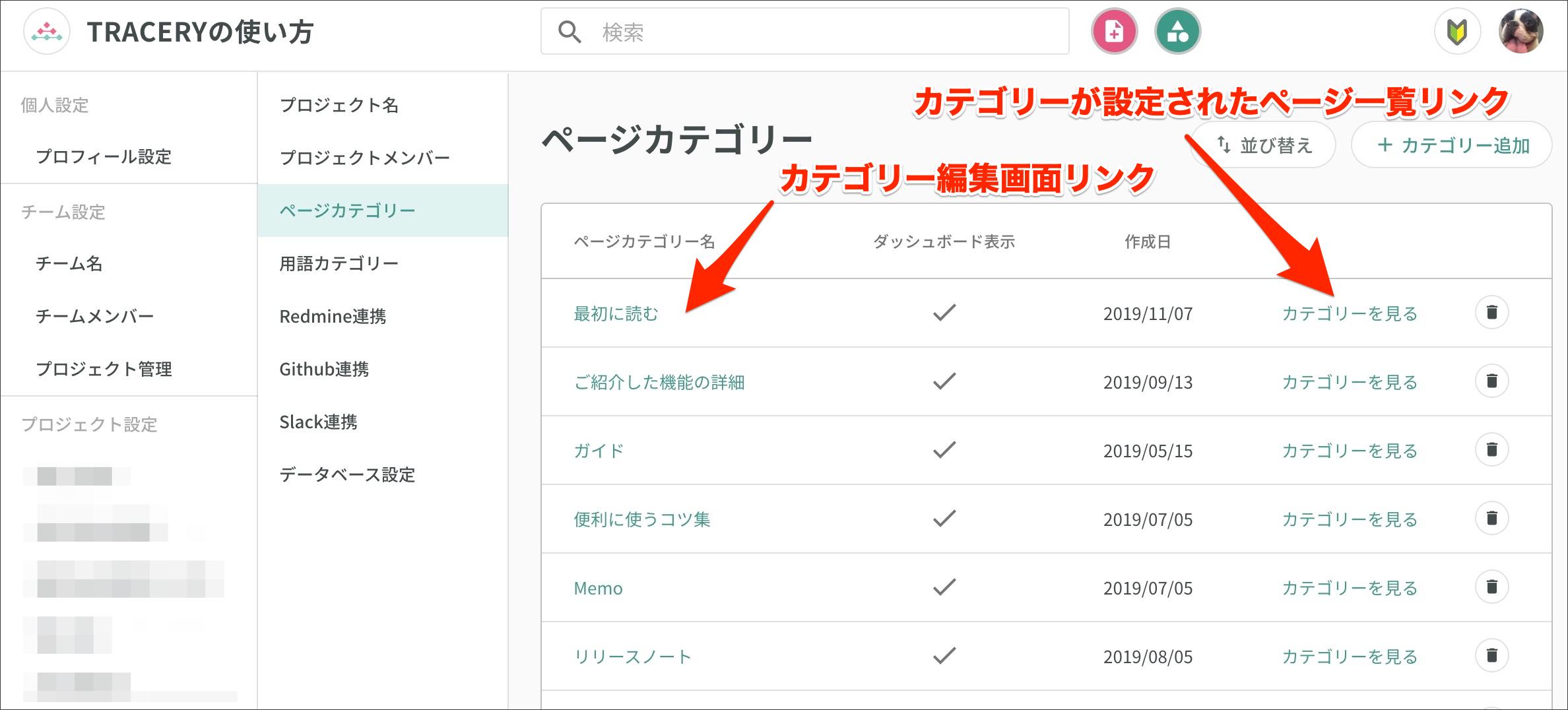
Task: Toggle dashboard checkmark for 便利に使うコツ集
Action: 944,519
